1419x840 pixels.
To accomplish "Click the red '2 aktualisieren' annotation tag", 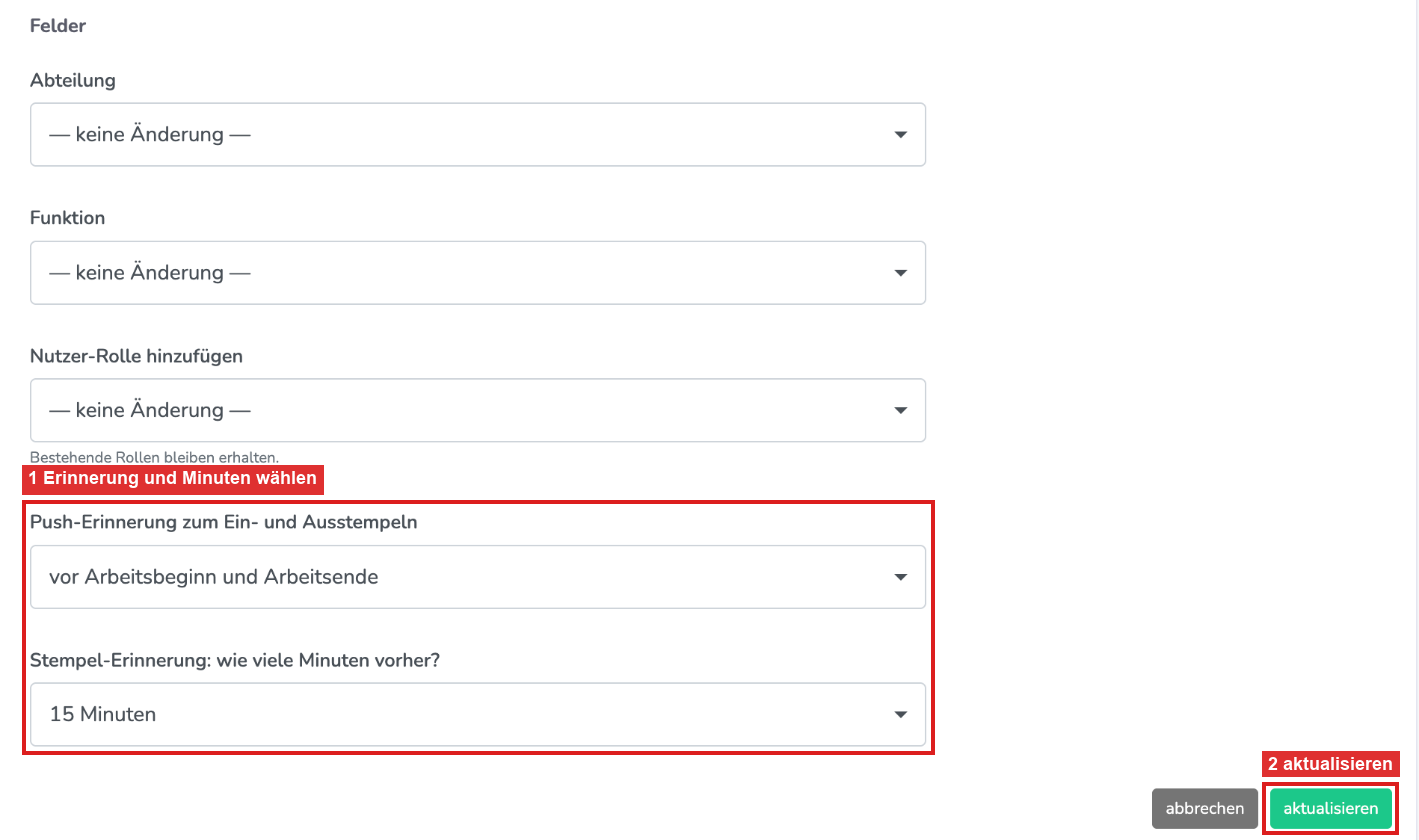I will (x=1330, y=764).
